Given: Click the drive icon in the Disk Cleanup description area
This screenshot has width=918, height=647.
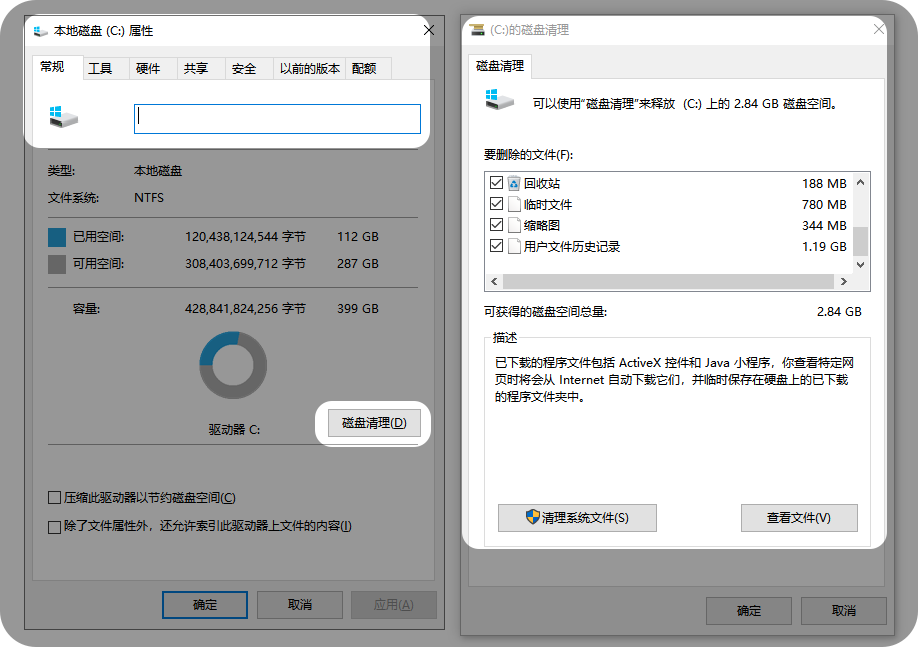Looking at the screenshot, I should click(x=499, y=100).
